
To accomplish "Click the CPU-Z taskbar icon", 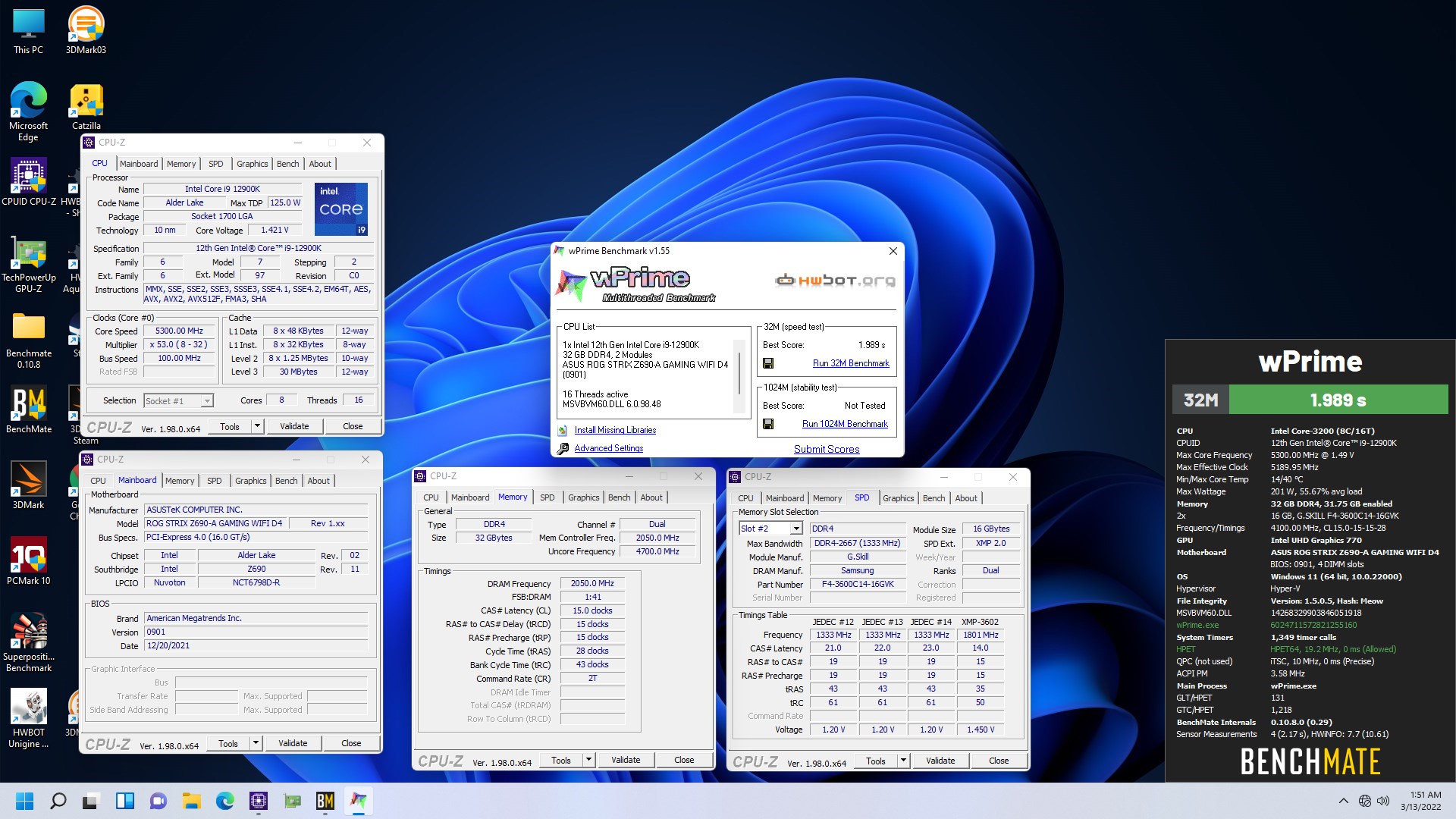I will pos(258,801).
